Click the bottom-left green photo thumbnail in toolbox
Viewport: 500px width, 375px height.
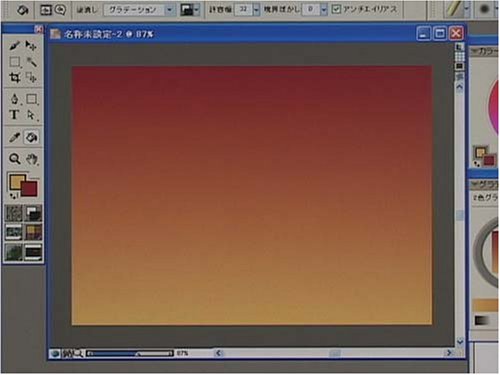click(x=14, y=252)
